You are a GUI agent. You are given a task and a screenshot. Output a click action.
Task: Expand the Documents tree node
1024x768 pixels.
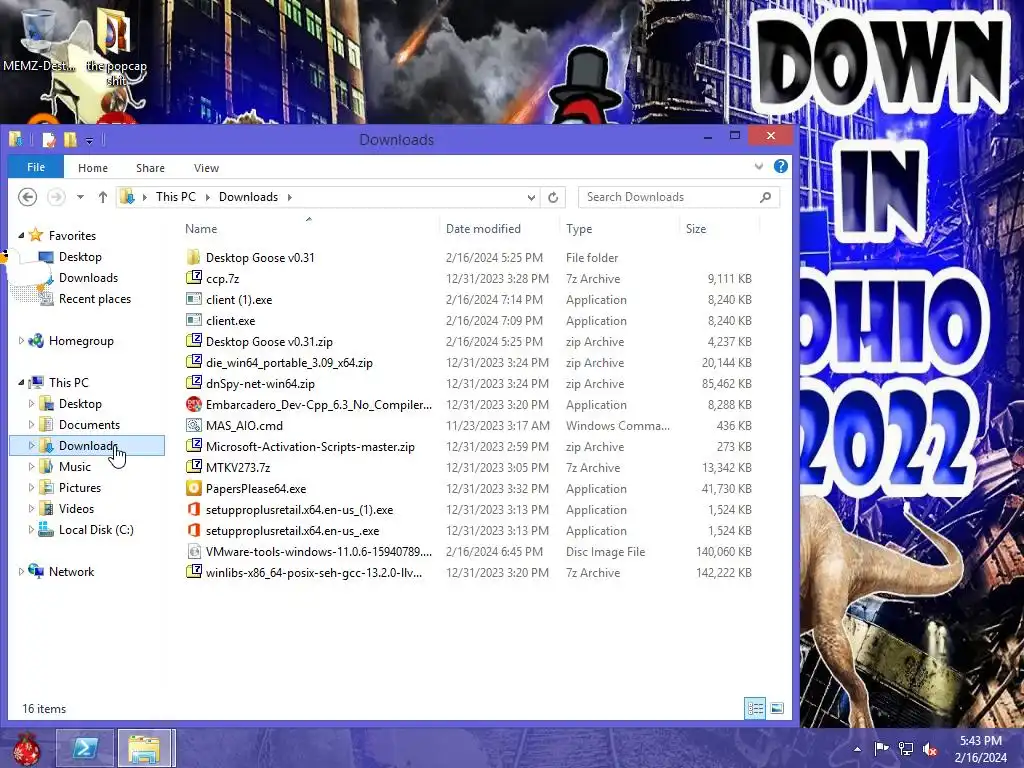coord(31,424)
